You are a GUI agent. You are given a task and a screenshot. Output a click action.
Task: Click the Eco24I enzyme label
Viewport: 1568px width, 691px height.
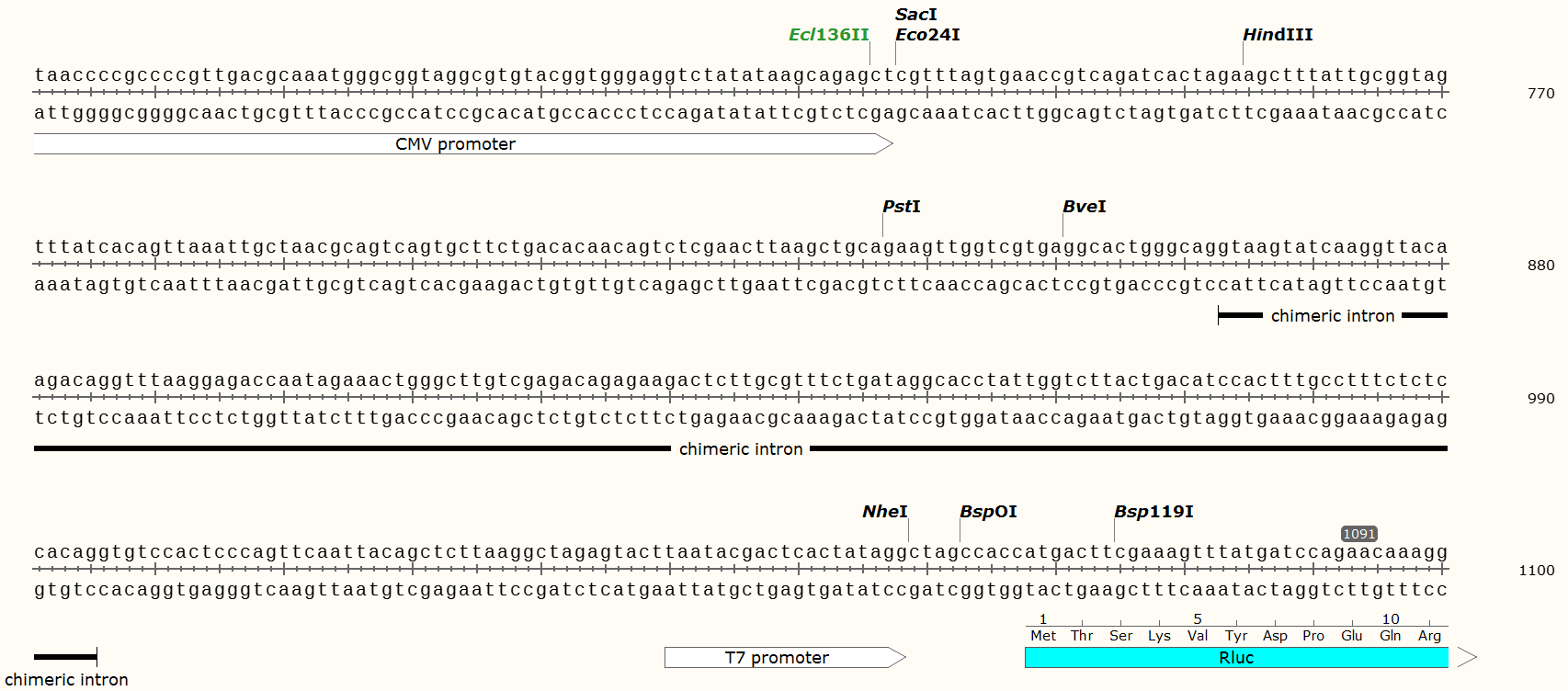pos(927,35)
